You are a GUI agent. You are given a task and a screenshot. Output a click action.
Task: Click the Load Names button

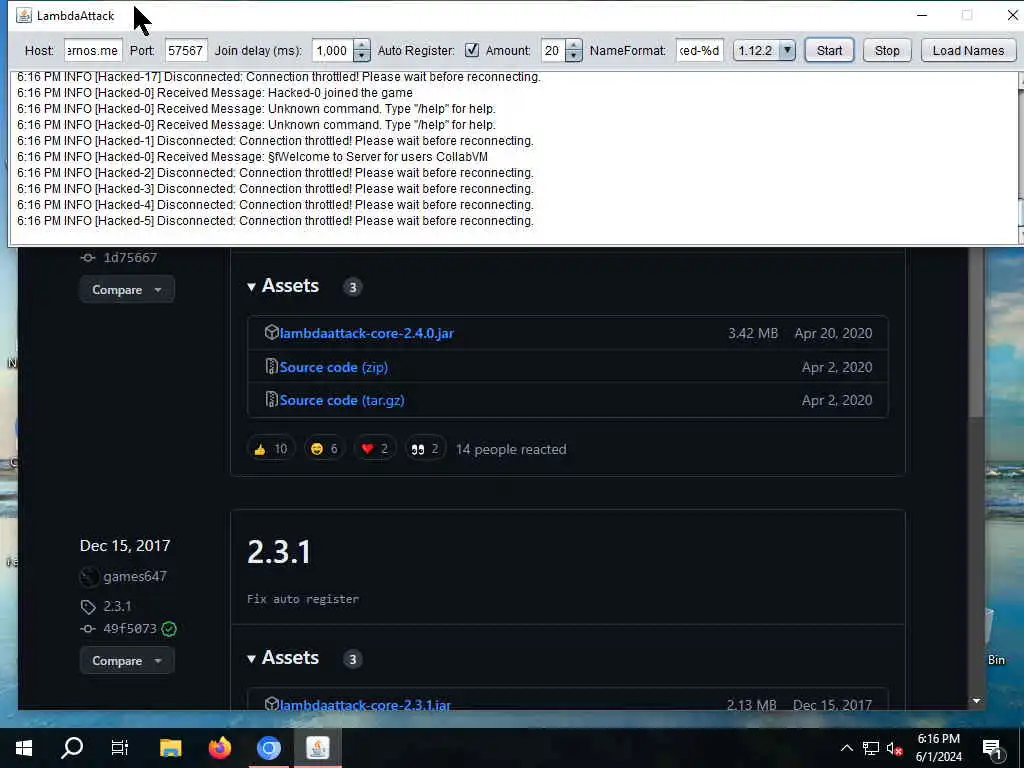tap(968, 50)
